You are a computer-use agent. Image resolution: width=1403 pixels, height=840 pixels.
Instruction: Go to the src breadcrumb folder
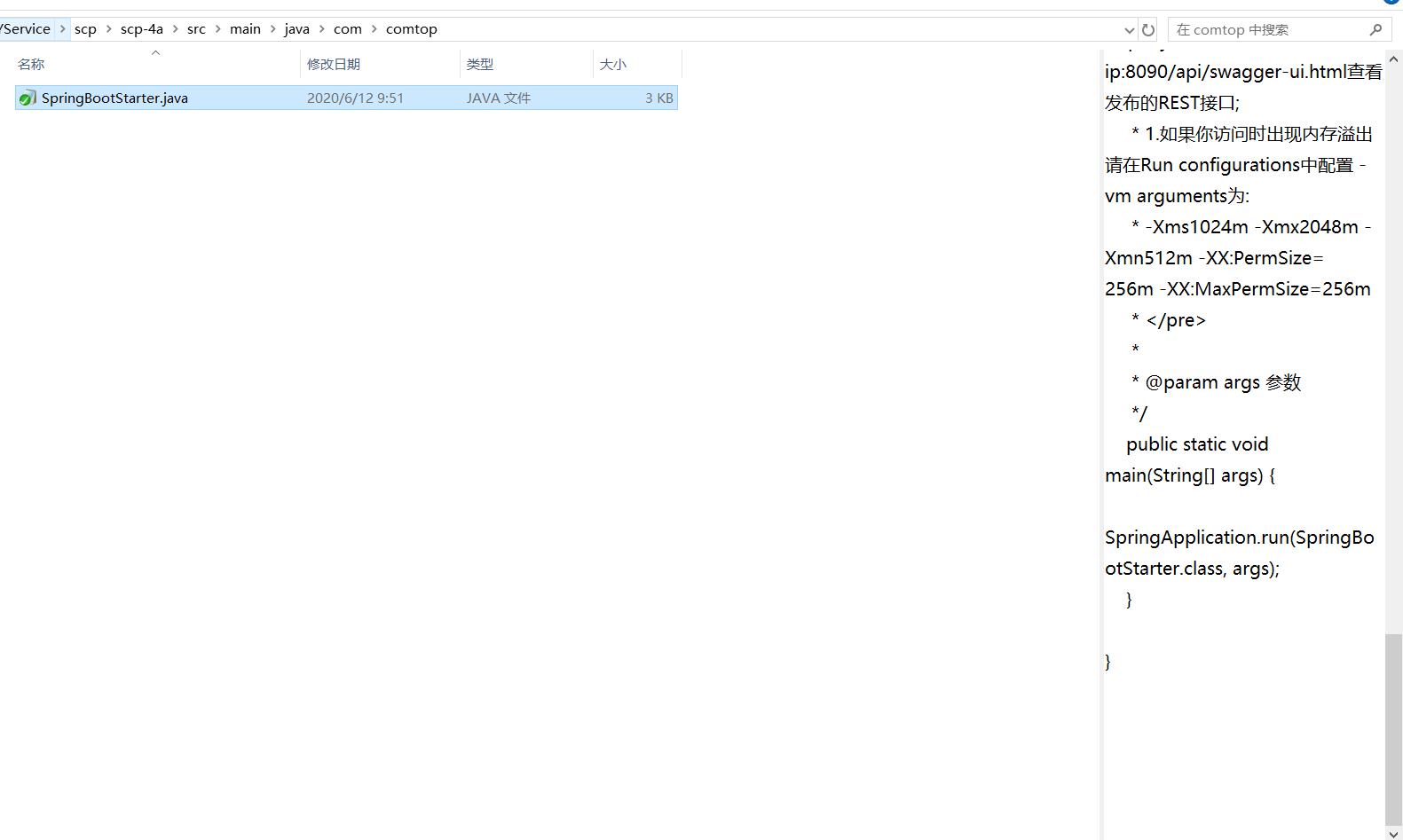196,28
